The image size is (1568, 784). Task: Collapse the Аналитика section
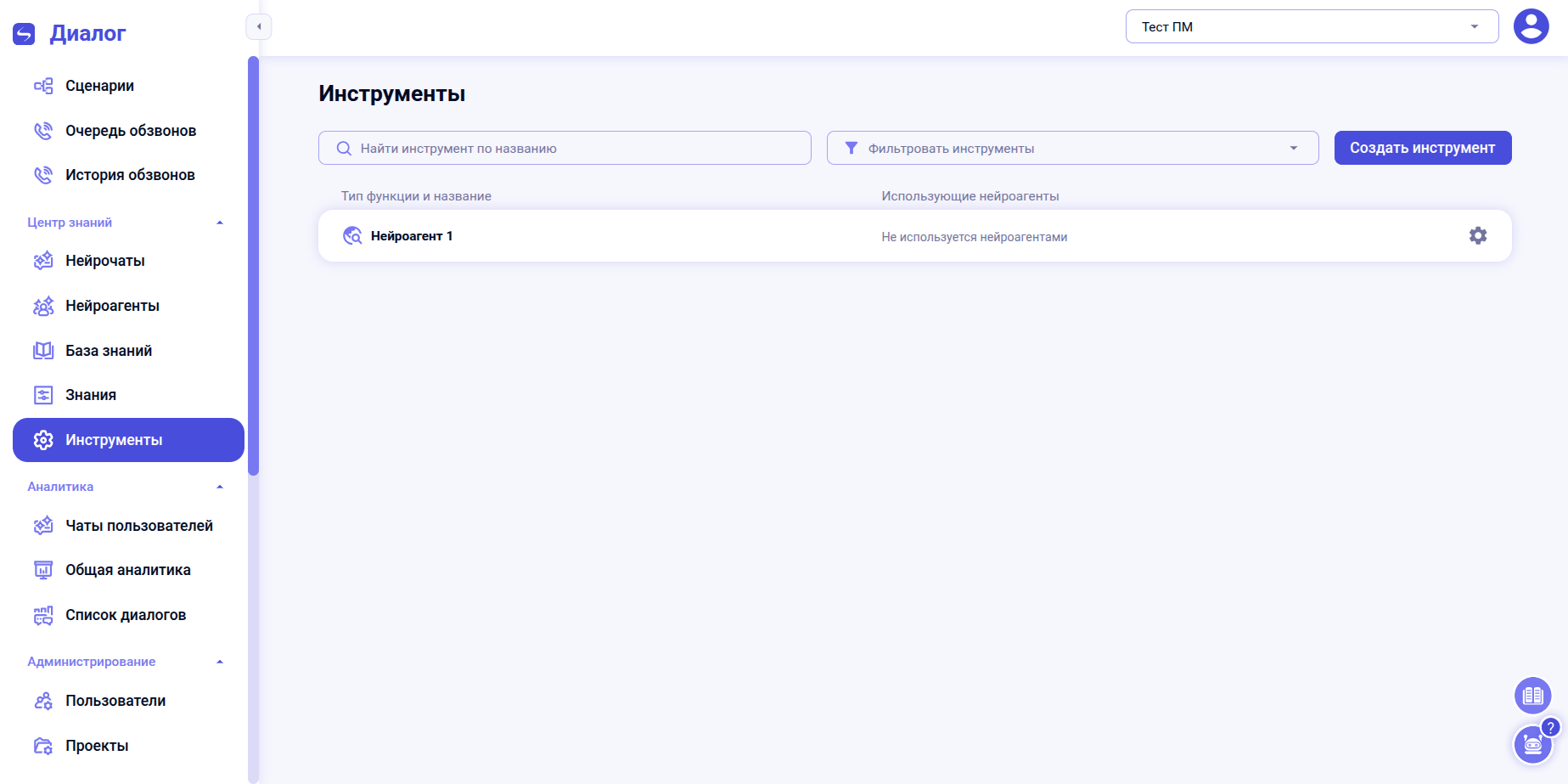[220, 487]
